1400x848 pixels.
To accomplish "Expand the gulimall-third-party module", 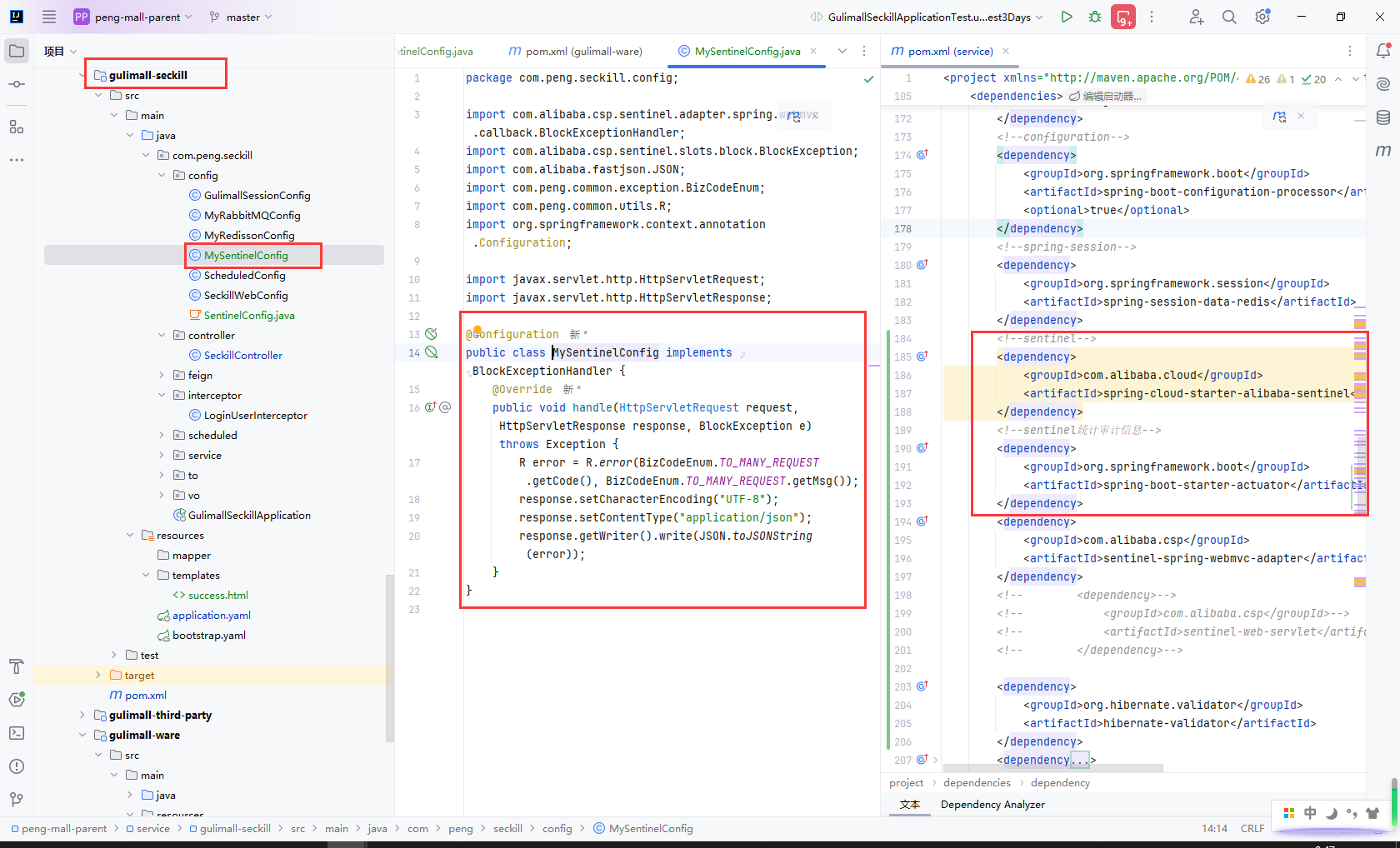I will click(x=82, y=715).
